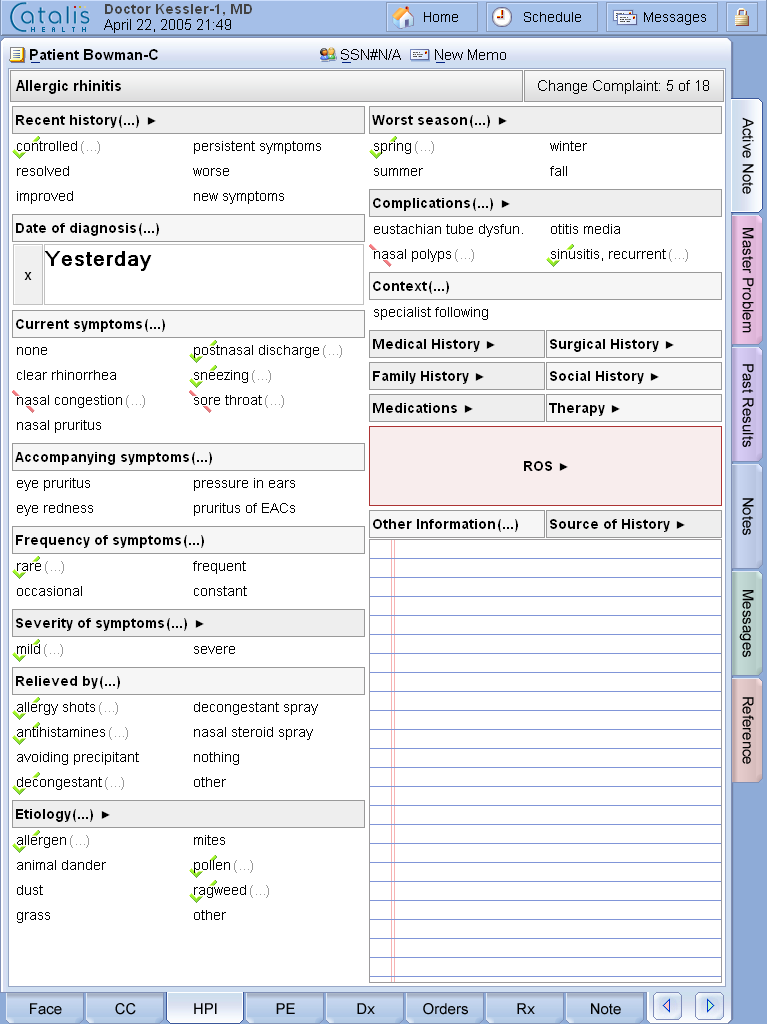Viewport: 767px width, 1024px height.
Task: Expand Severity of symptoms header
Action: (x=188, y=623)
